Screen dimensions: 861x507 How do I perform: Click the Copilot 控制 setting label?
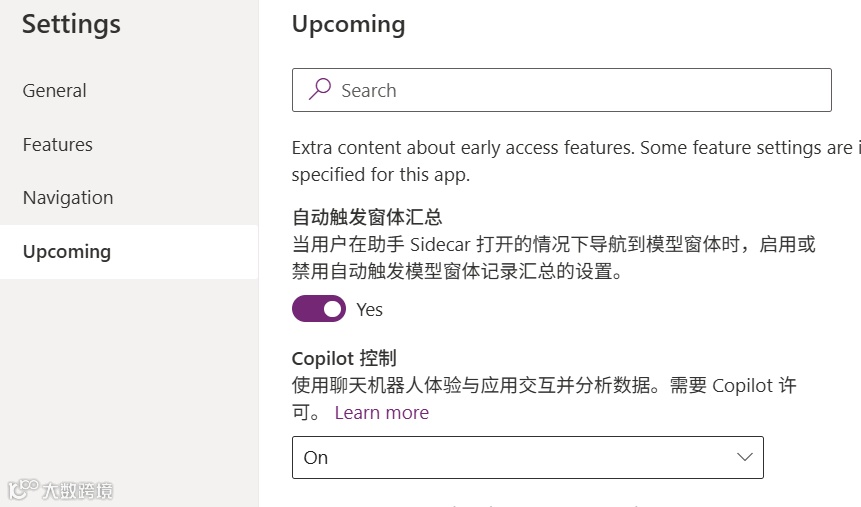click(x=344, y=359)
